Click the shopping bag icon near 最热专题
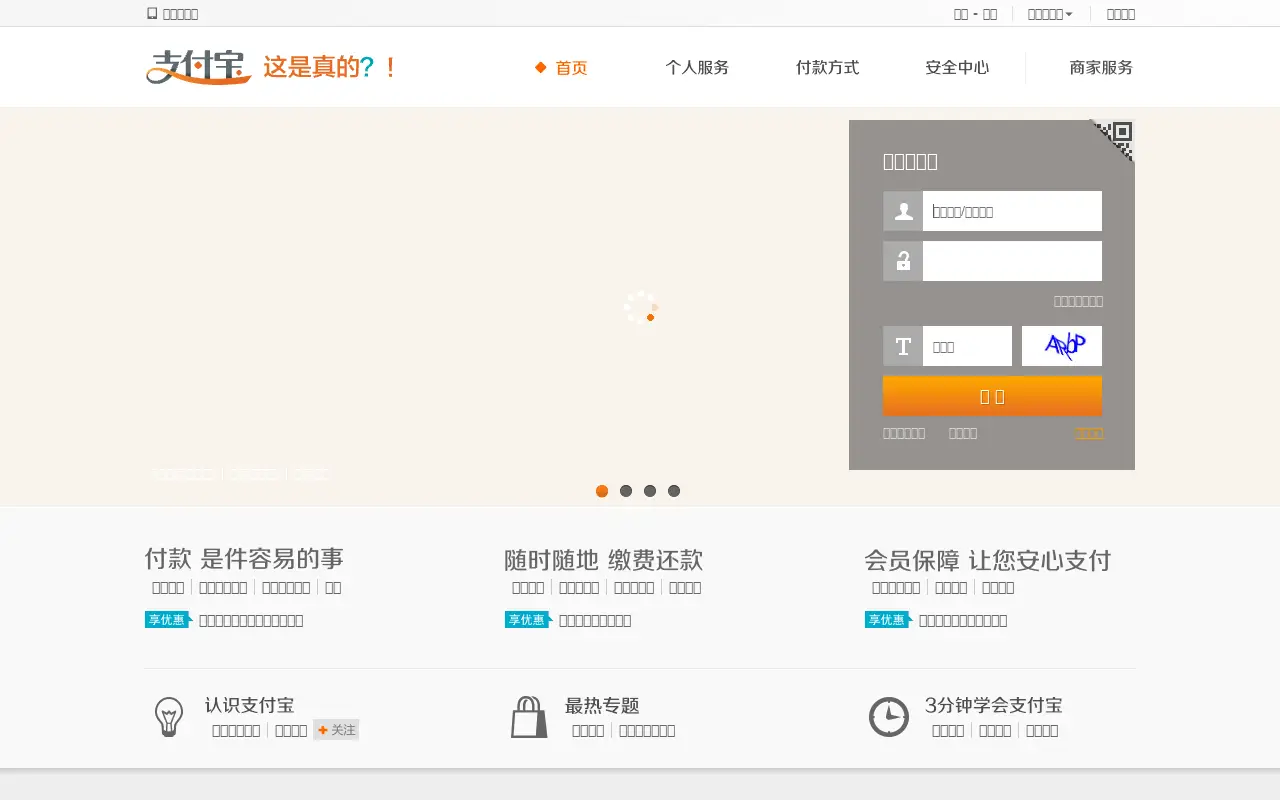Viewport: 1280px width, 800px height. tap(529, 717)
